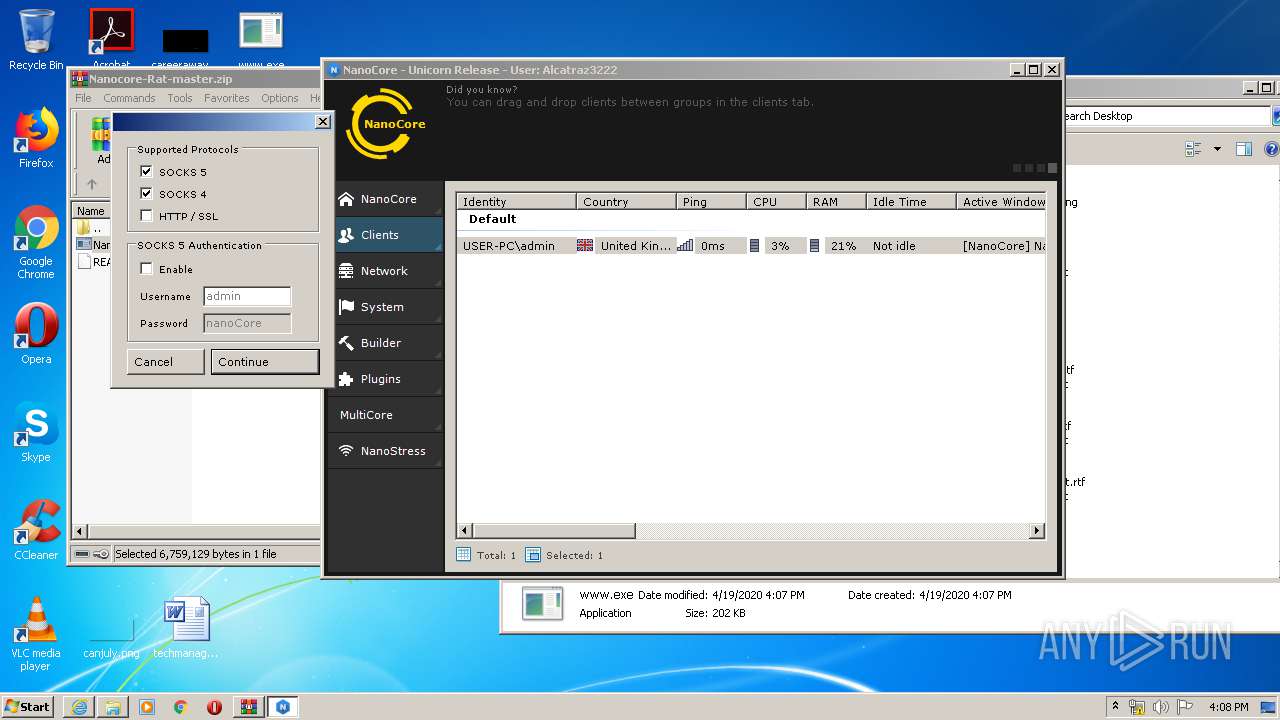Open the Start menu
The width and height of the screenshot is (1280, 720).
click(x=28, y=706)
